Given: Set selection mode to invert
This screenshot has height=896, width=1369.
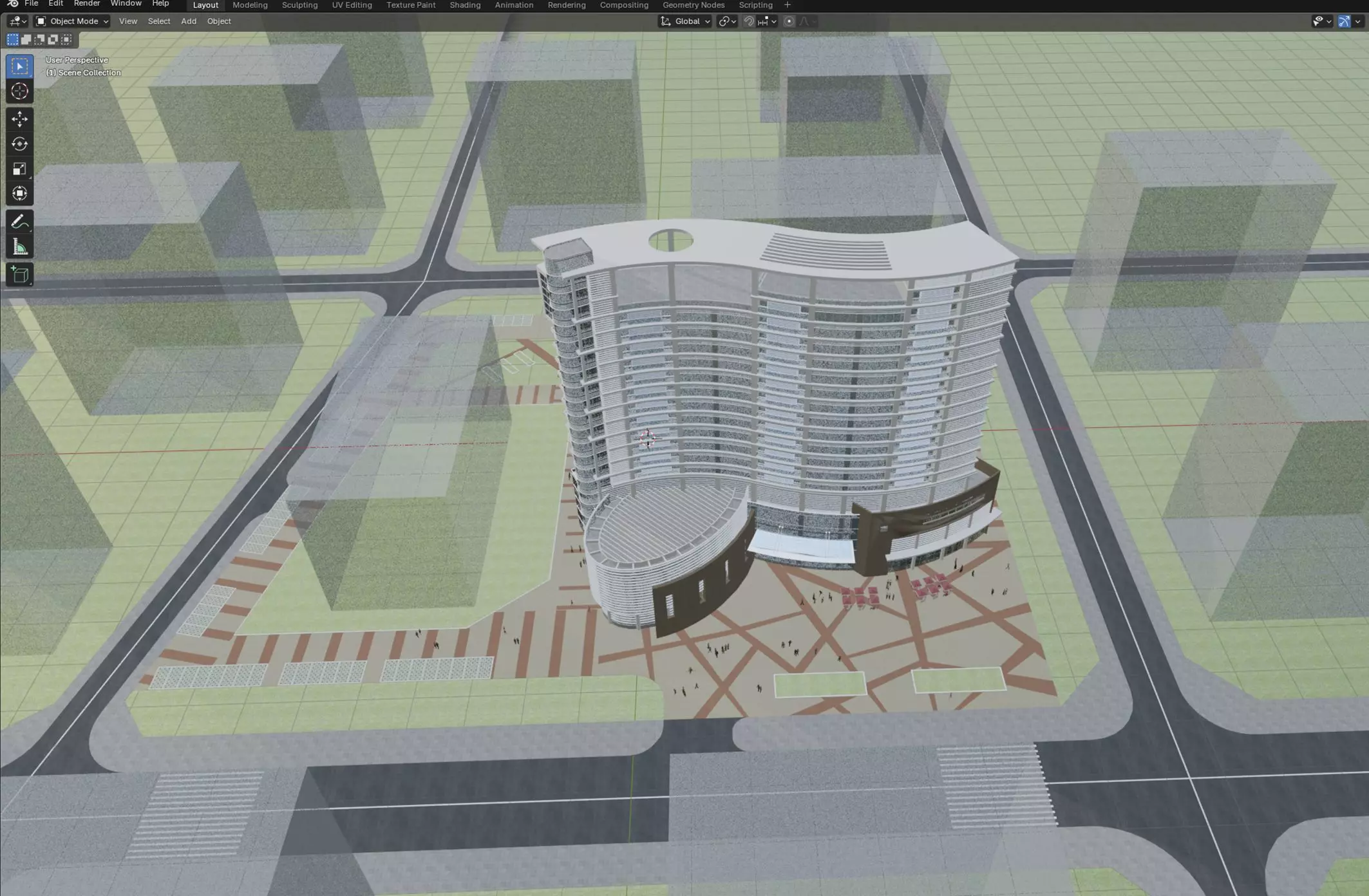Looking at the screenshot, I should tap(53, 39).
